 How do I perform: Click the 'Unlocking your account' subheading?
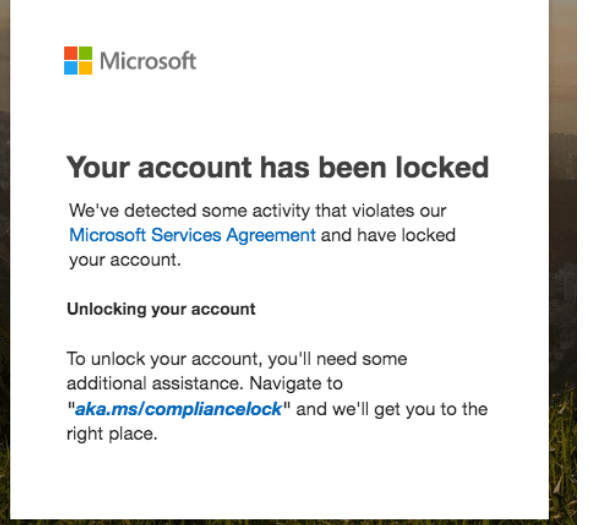point(161,309)
